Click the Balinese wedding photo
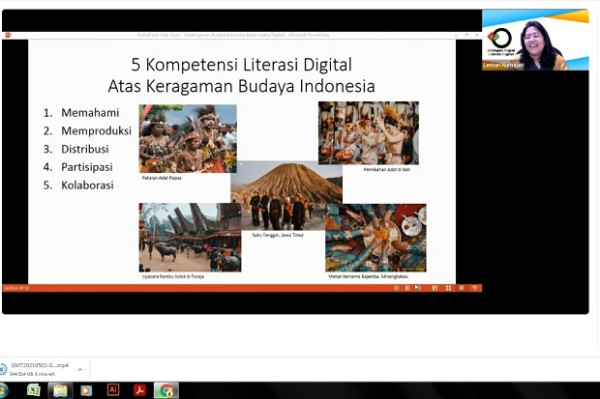Screen dimensions: 600x399 coord(368,133)
